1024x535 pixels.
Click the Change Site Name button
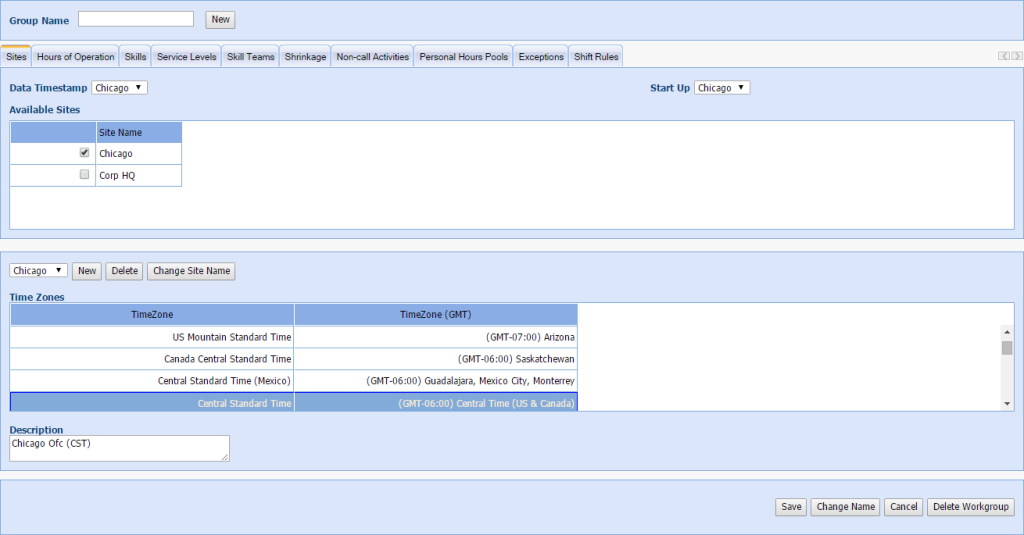click(191, 271)
